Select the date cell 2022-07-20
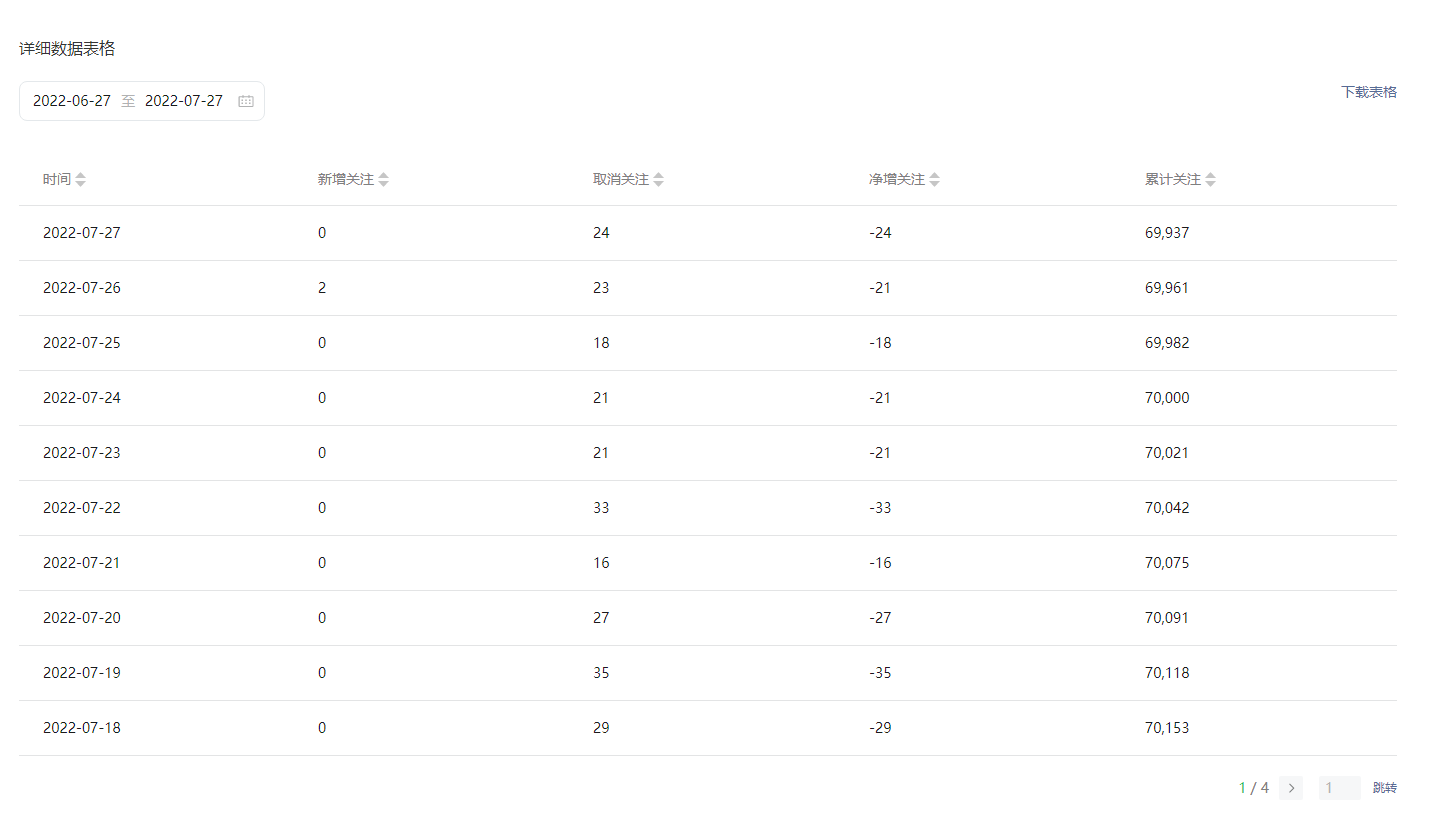Viewport: 1434px width, 832px height. [82, 618]
